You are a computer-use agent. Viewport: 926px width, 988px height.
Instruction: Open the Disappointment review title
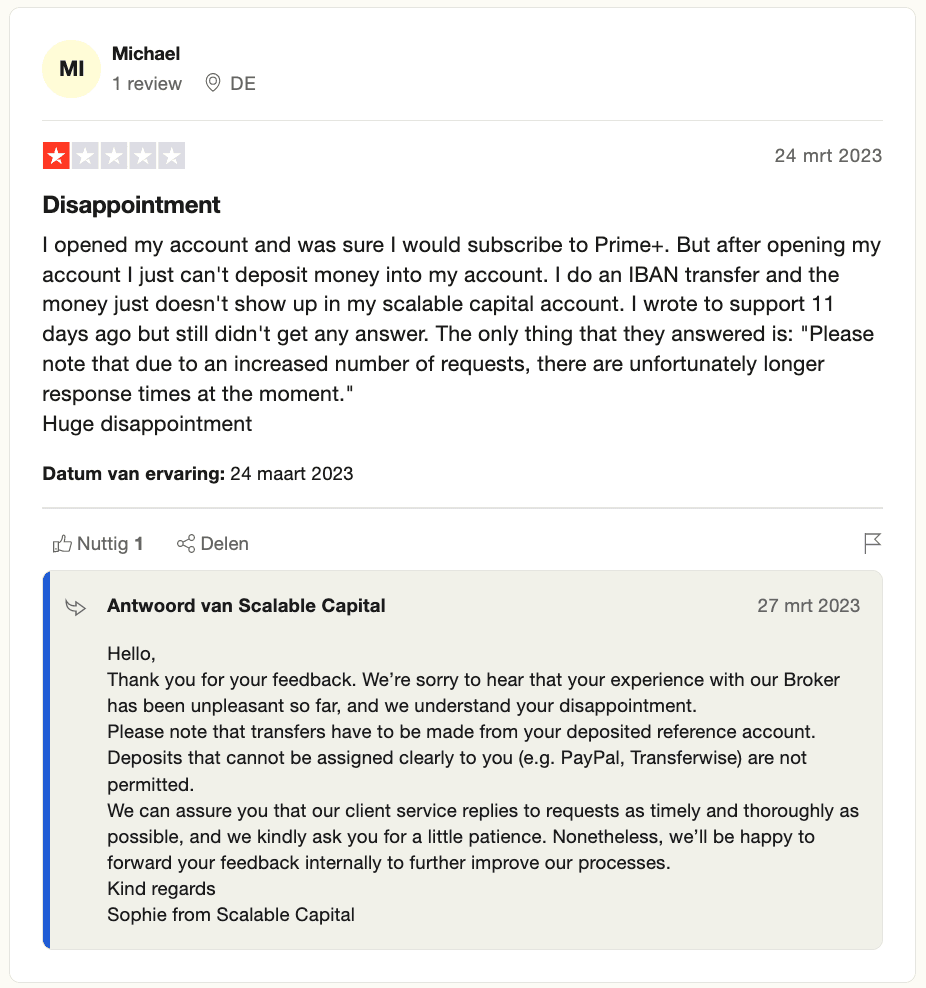coord(131,205)
